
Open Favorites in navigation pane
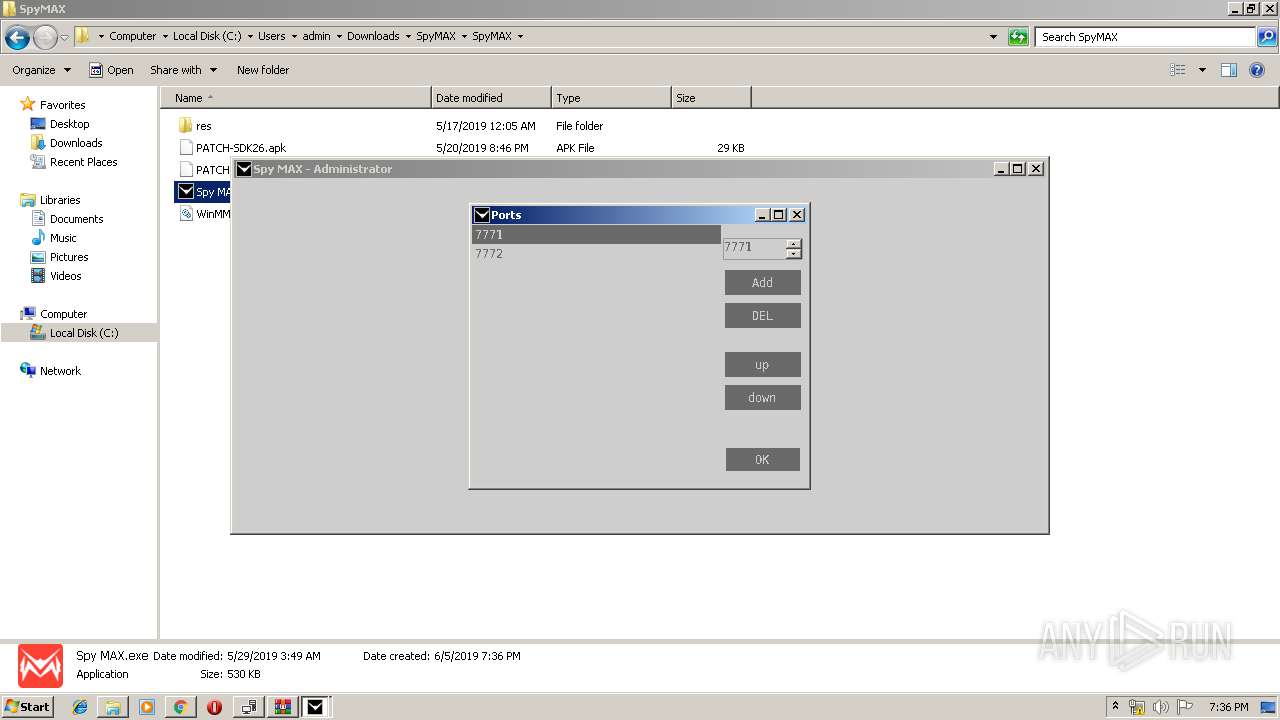pyautogui.click(x=62, y=105)
